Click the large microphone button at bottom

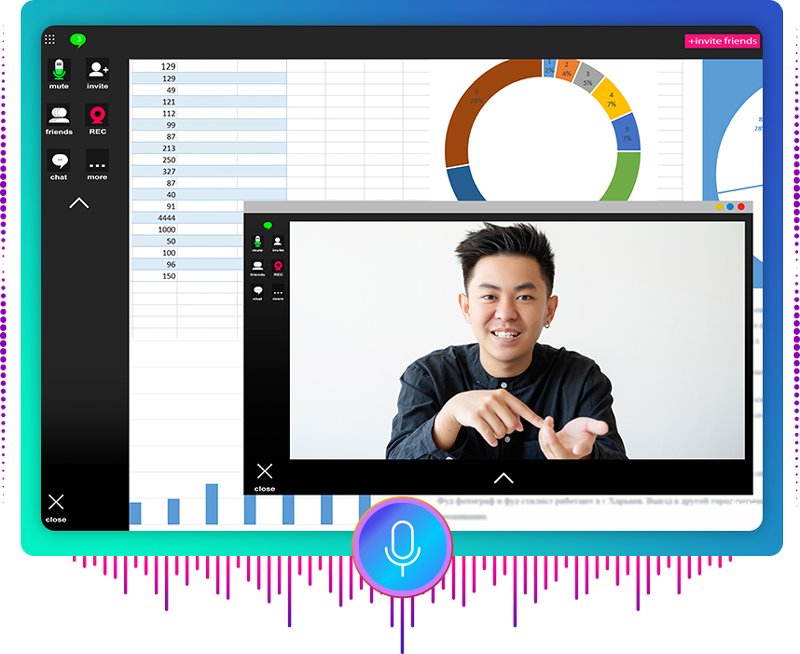pos(402,546)
